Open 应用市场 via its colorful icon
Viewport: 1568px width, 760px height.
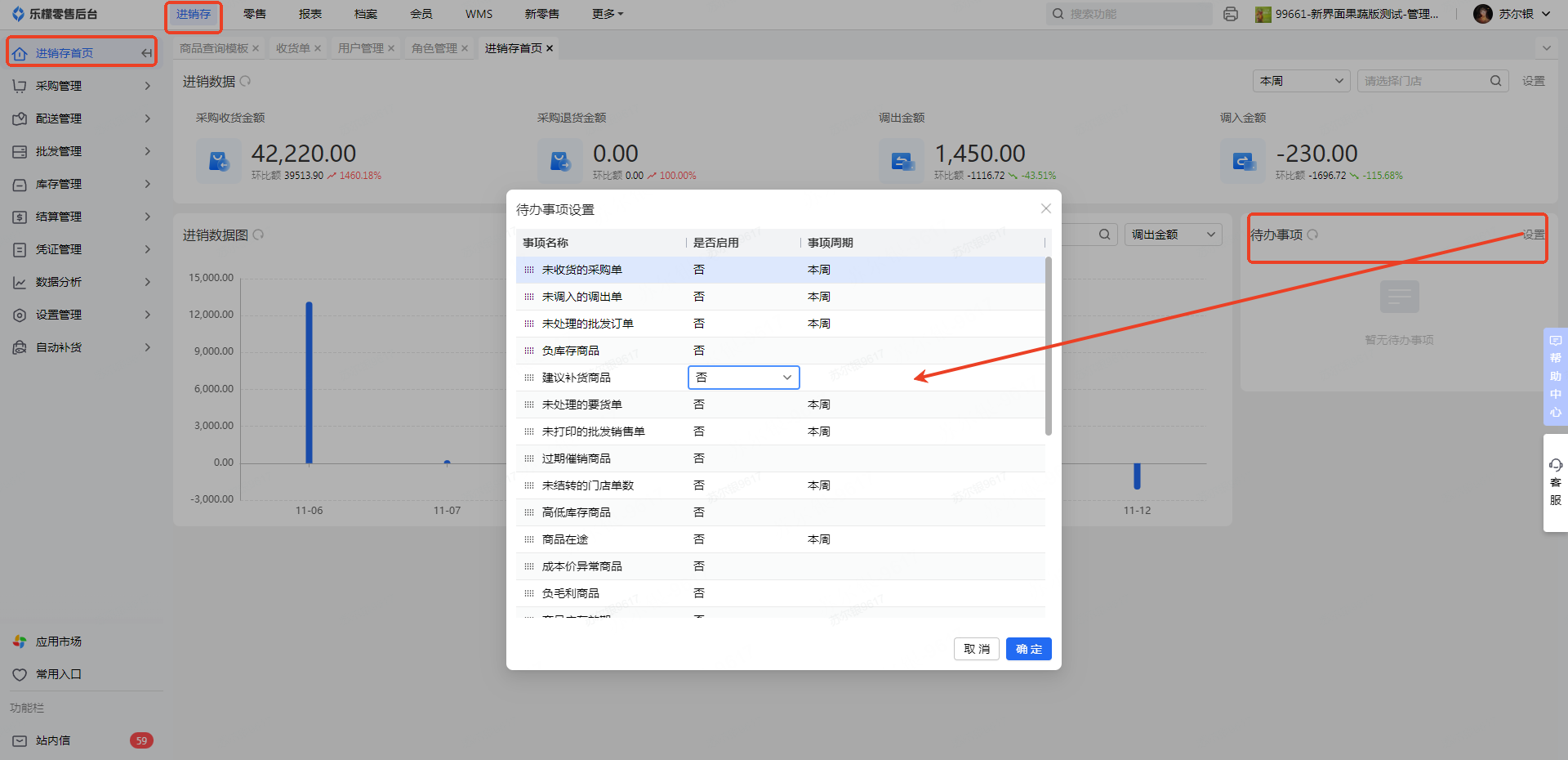click(x=20, y=642)
